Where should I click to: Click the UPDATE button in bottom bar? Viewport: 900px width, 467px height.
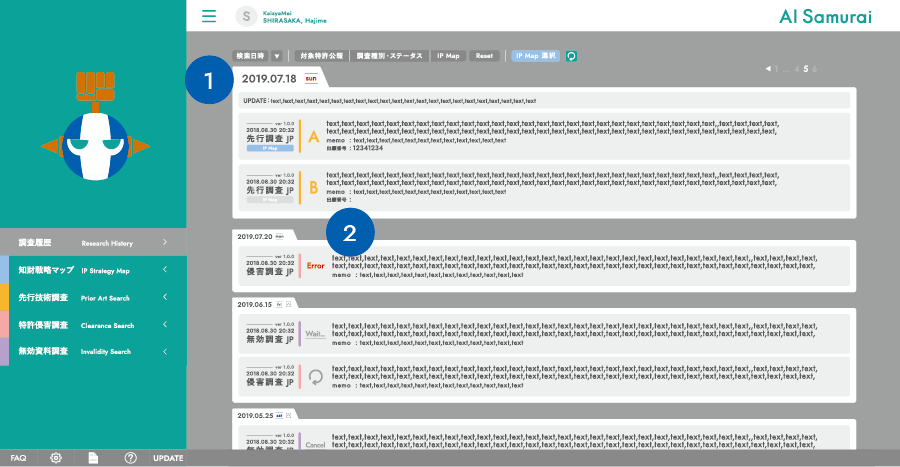(x=167, y=457)
